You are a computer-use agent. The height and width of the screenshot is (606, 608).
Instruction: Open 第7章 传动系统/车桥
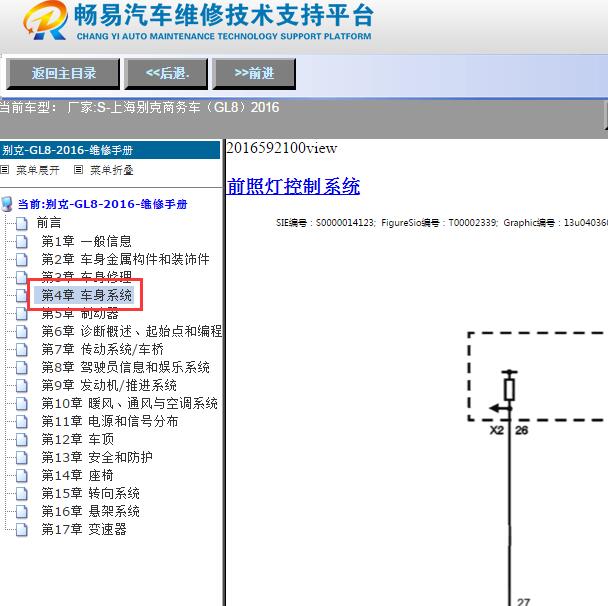(102, 349)
